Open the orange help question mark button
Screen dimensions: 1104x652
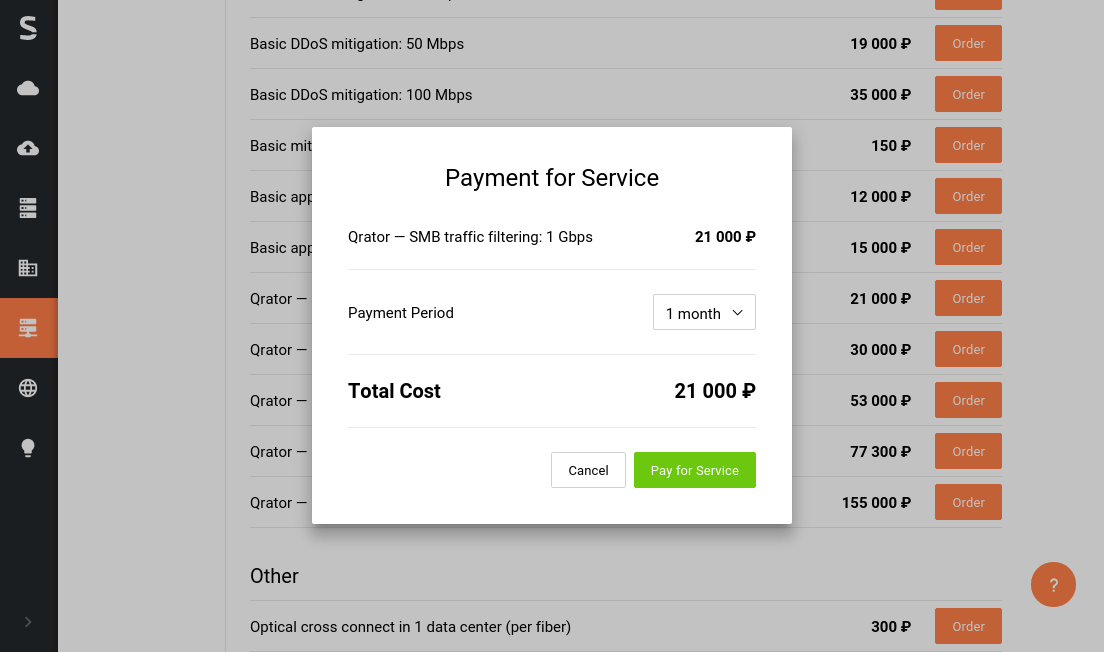[x=1053, y=584]
